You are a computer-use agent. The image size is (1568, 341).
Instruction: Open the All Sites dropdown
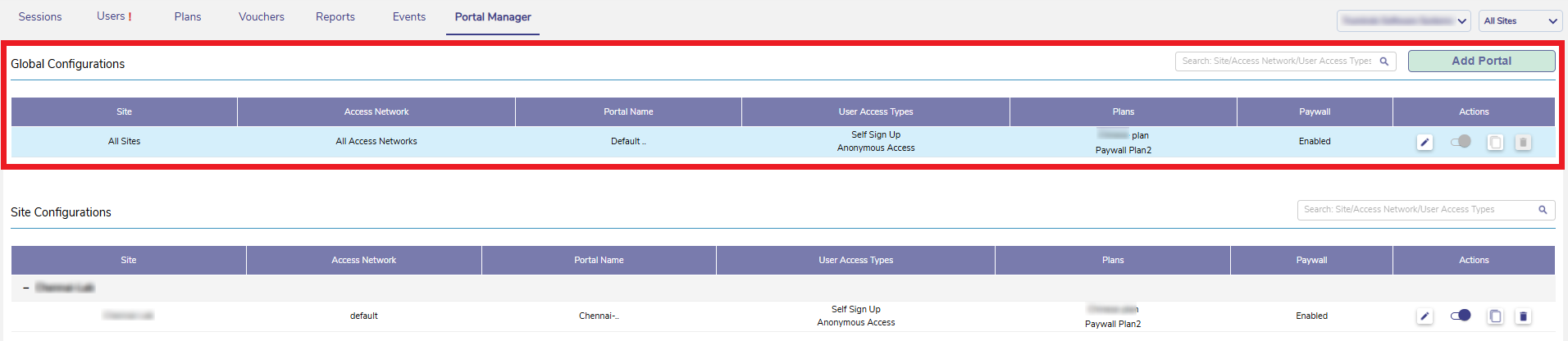[1520, 21]
